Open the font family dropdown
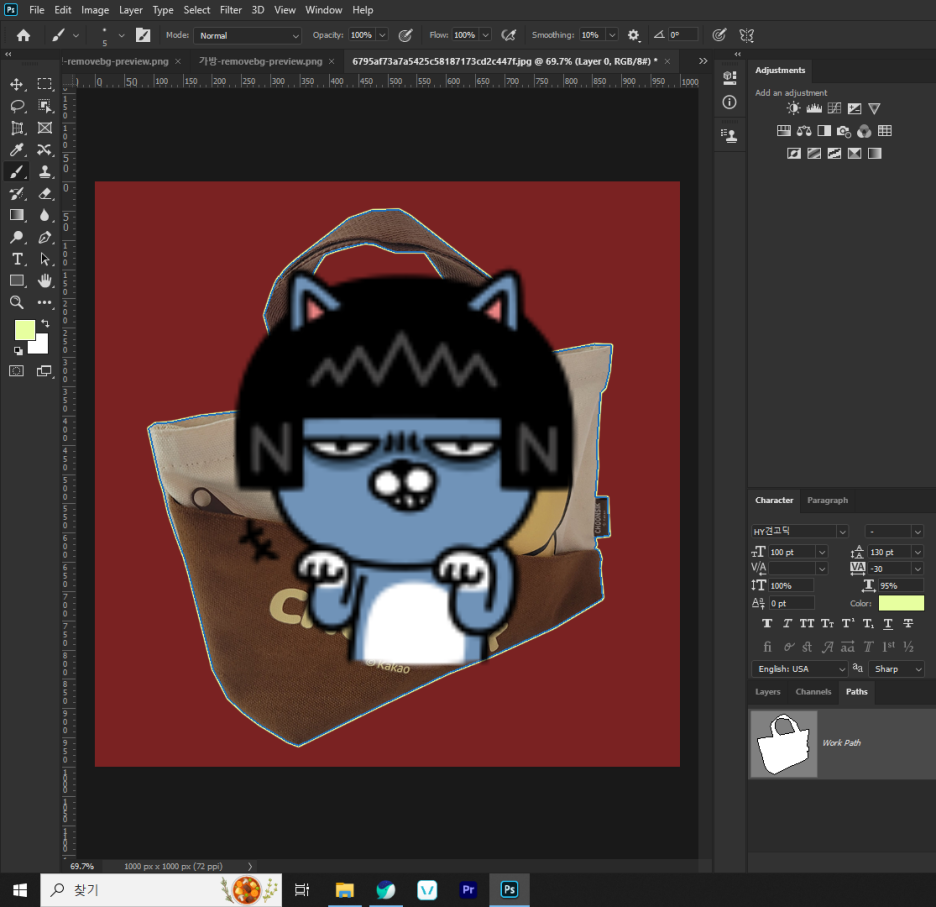 click(x=842, y=531)
